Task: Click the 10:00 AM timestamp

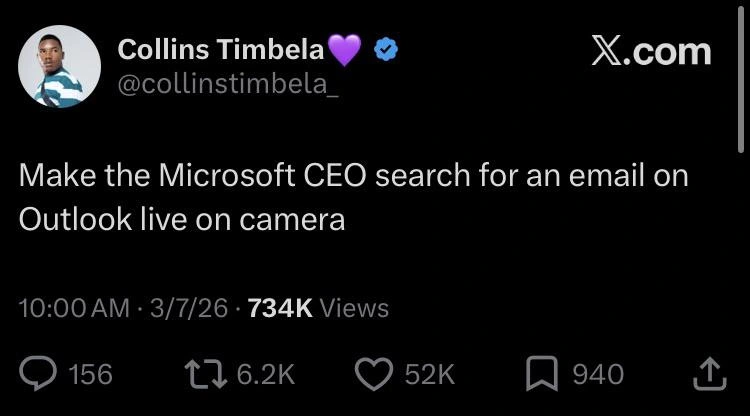Action: (74, 308)
